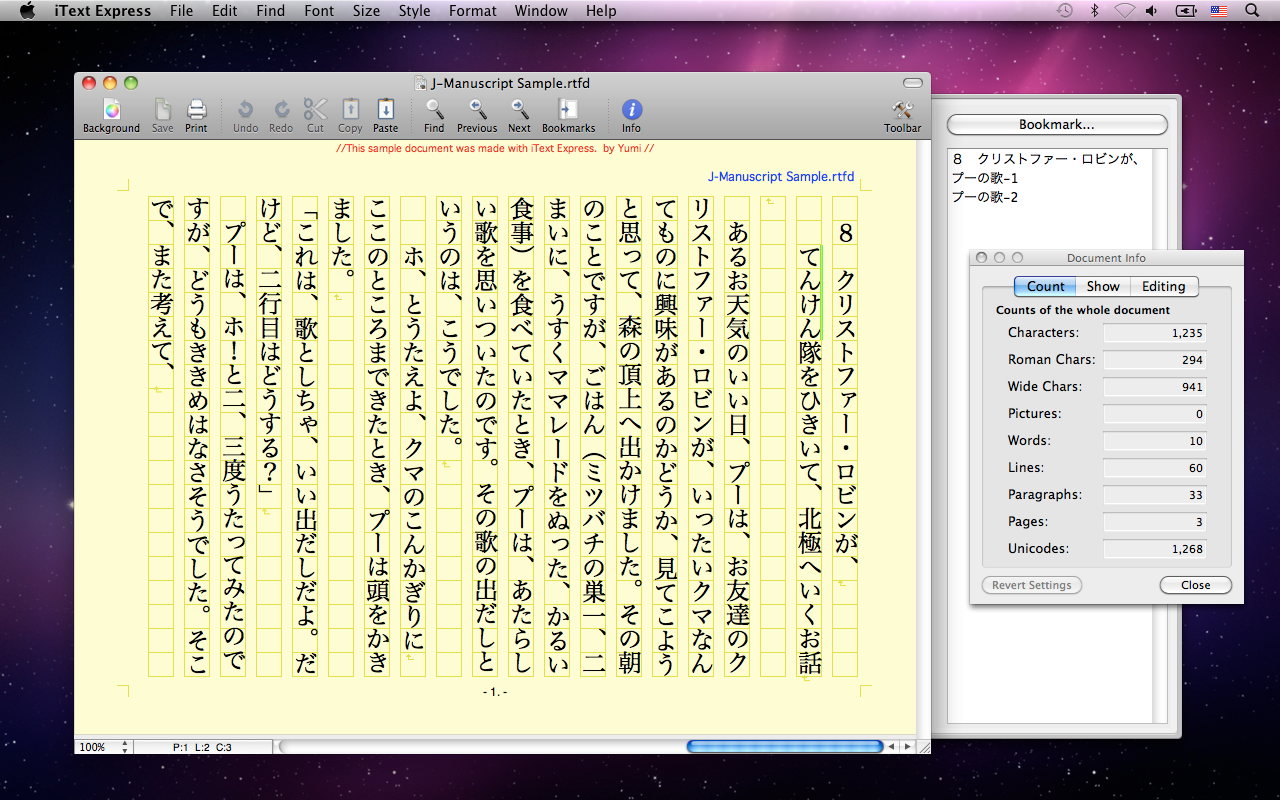
Task: Go to Next search result
Action: [519, 110]
